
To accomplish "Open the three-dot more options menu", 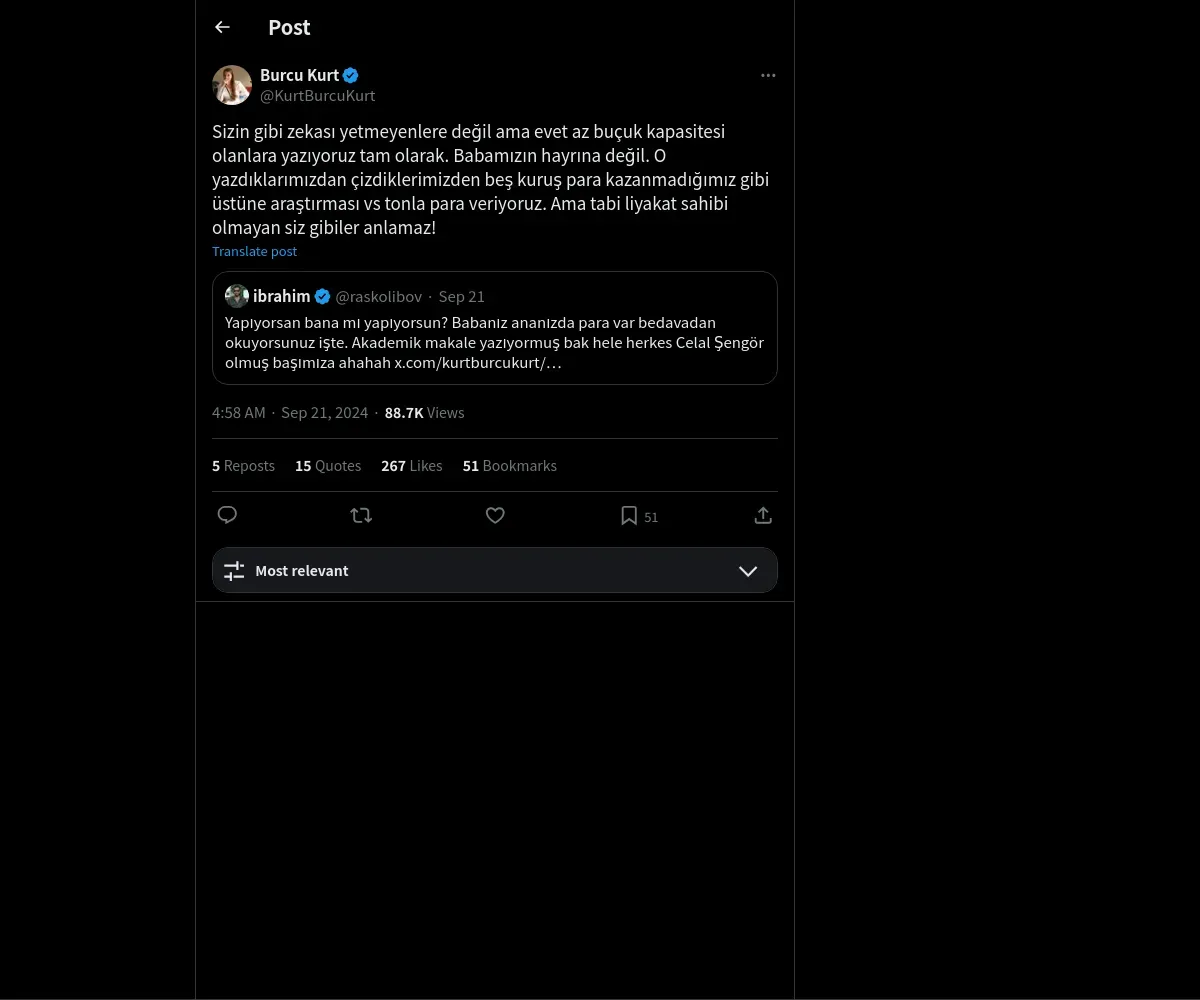I will pos(768,75).
